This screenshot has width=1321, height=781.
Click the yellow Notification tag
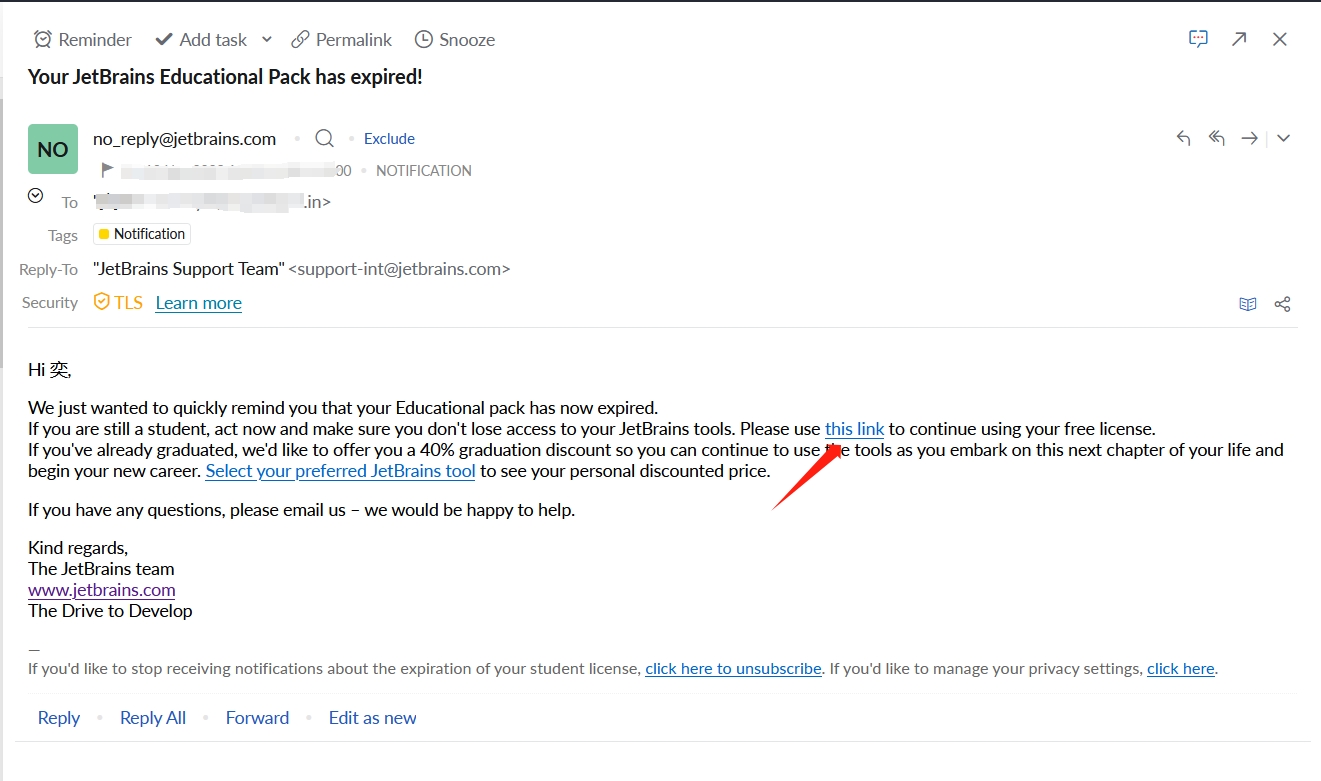click(142, 234)
